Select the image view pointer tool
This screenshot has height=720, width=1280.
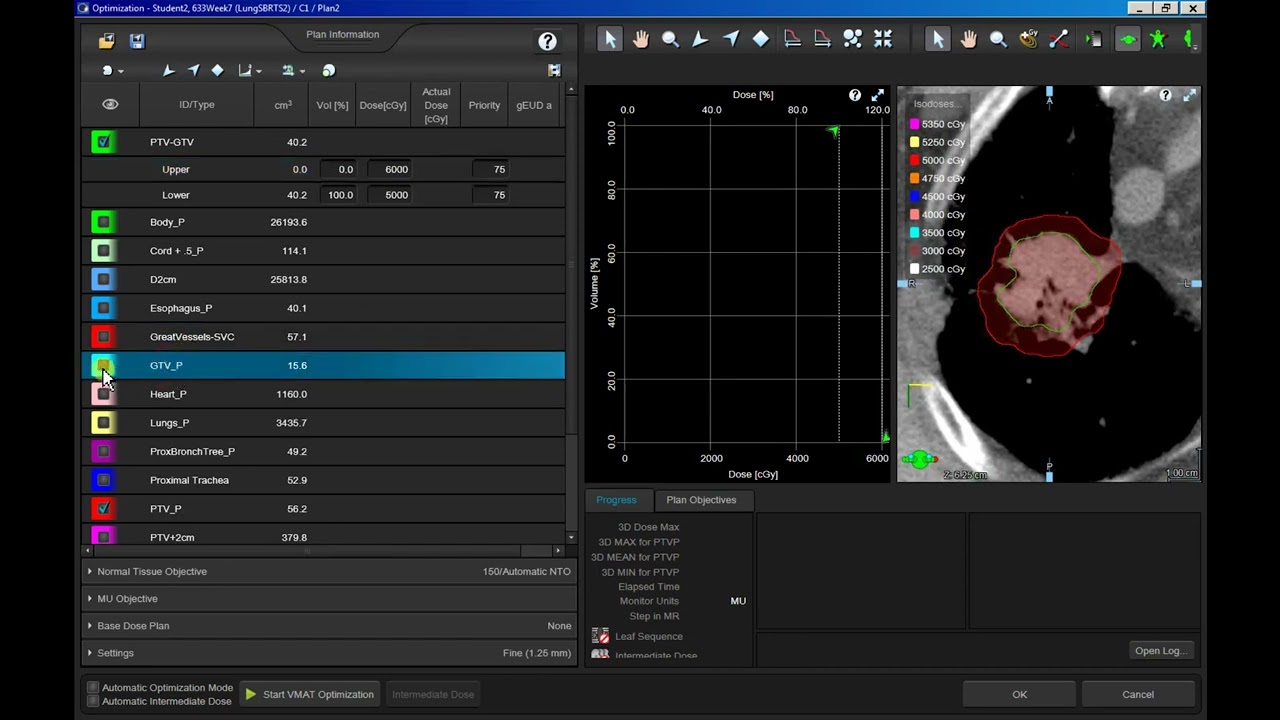tap(937, 39)
